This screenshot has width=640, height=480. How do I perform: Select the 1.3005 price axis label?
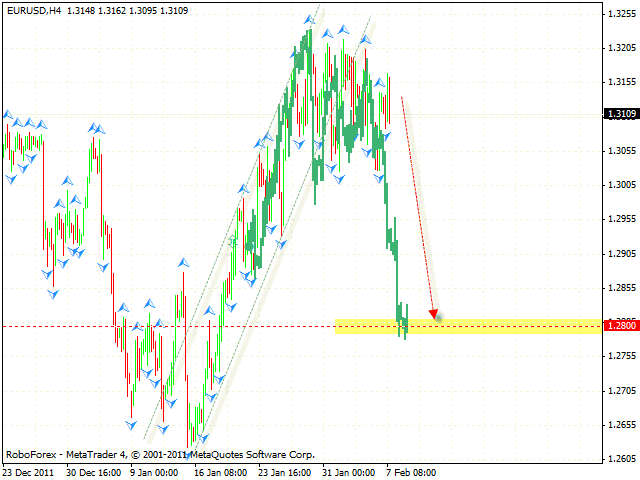622,185
